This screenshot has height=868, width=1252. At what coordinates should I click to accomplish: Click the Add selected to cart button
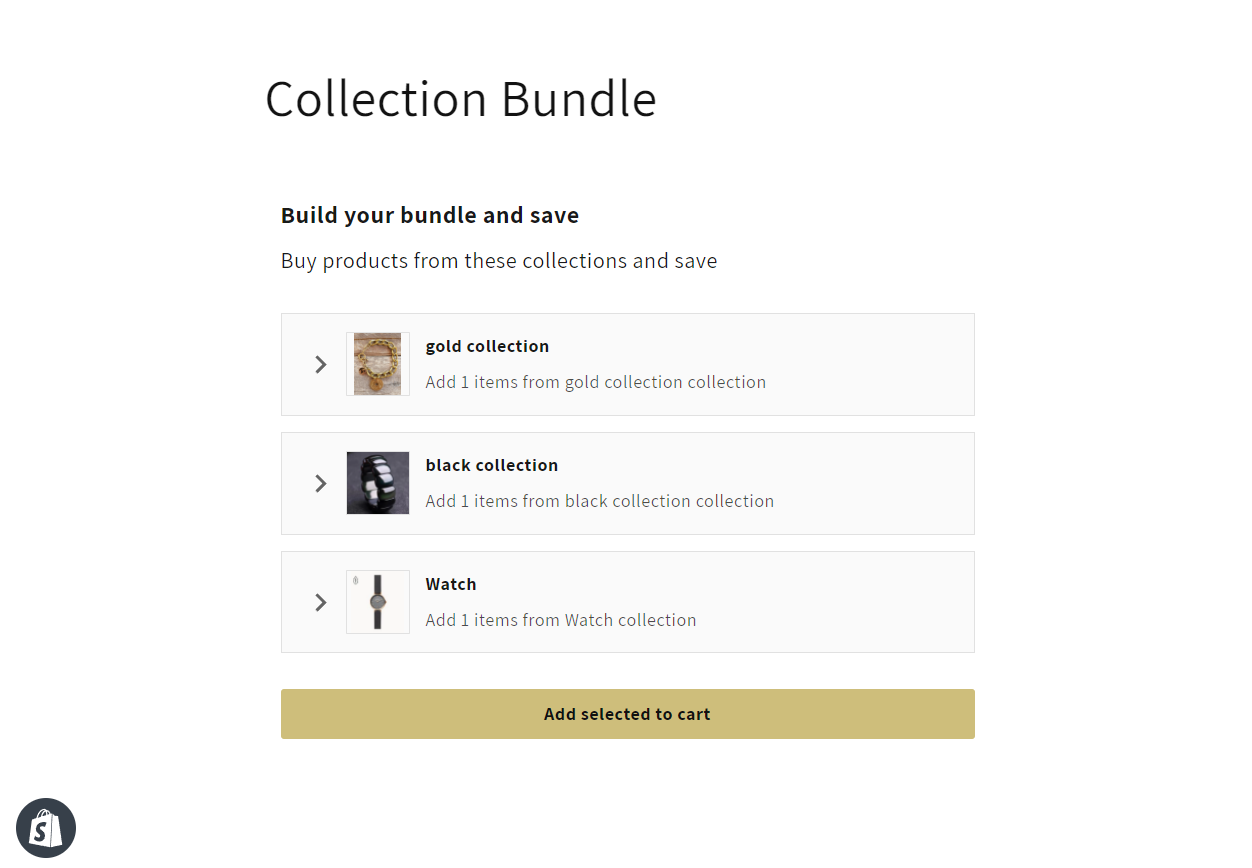tap(627, 714)
